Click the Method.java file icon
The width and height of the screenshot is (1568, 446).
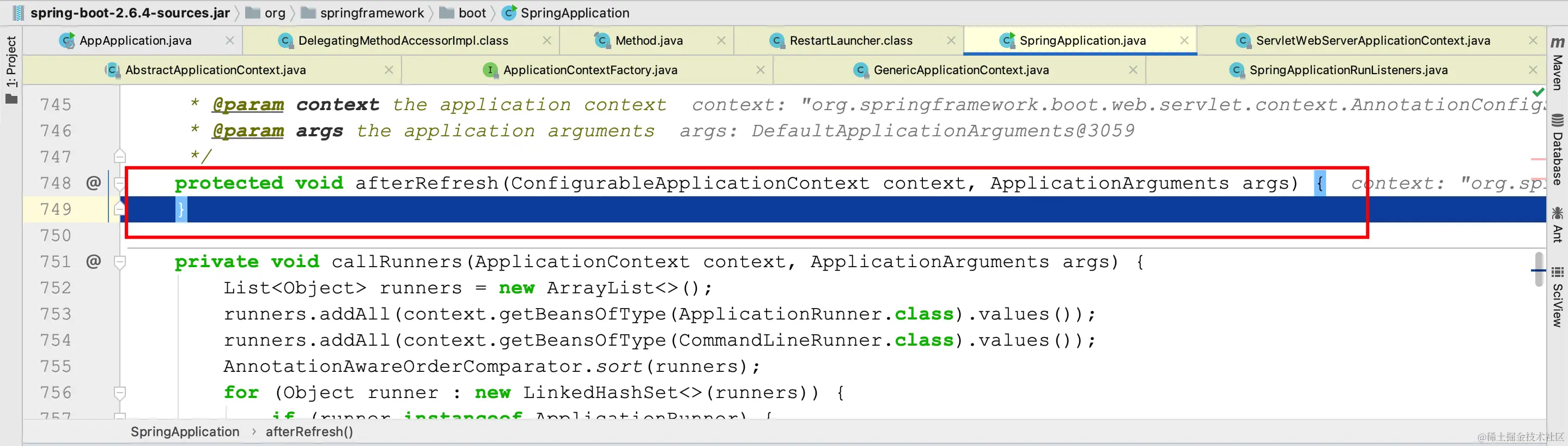[602, 40]
